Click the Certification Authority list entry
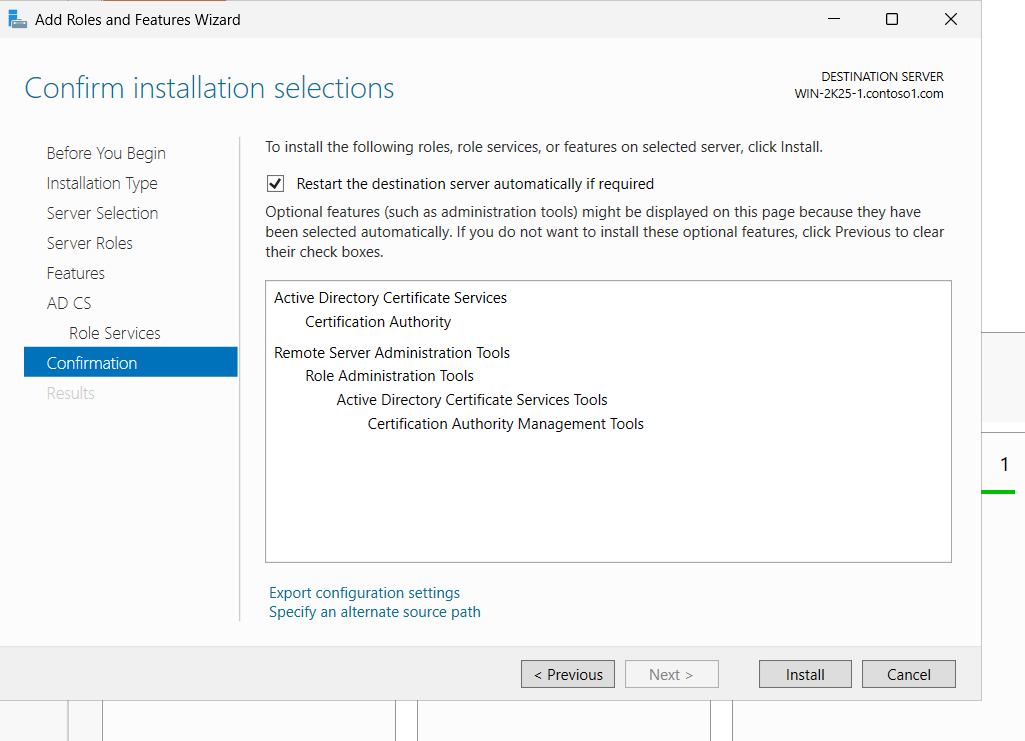1025x741 pixels. pyautogui.click(x=378, y=322)
